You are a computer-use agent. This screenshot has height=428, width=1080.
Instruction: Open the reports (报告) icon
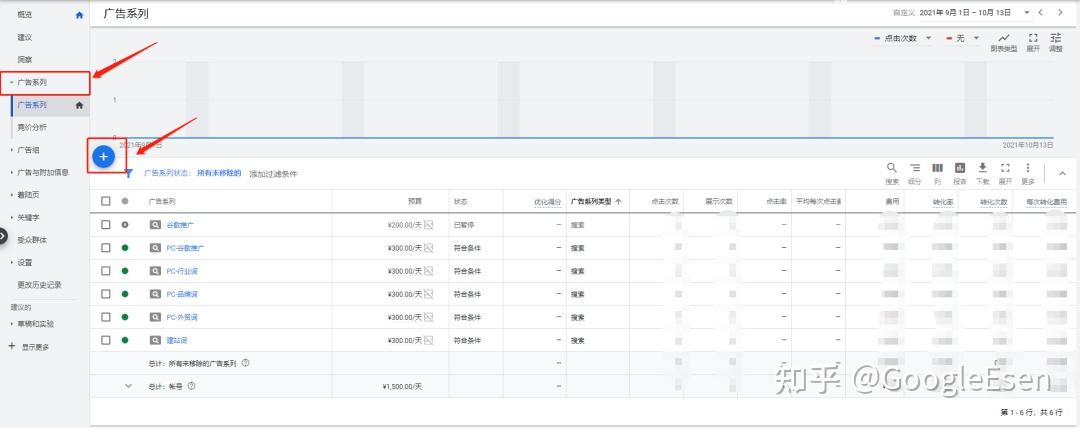click(959, 167)
